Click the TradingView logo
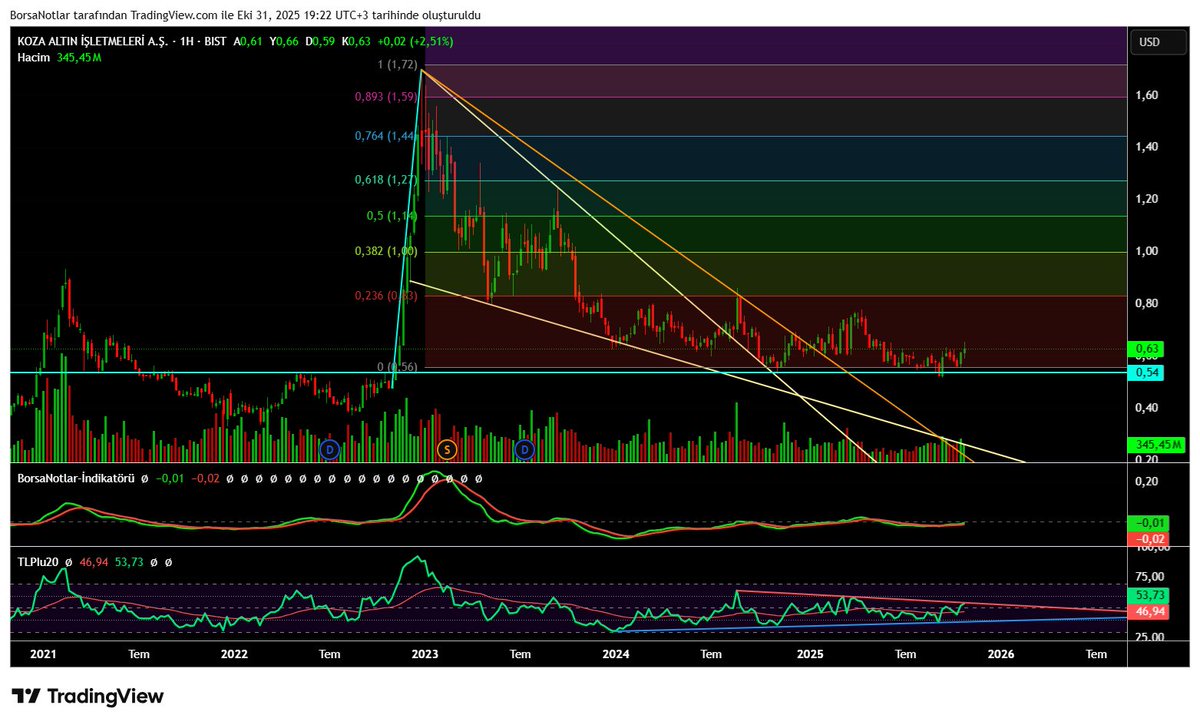 pyautogui.click(x=87, y=696)
